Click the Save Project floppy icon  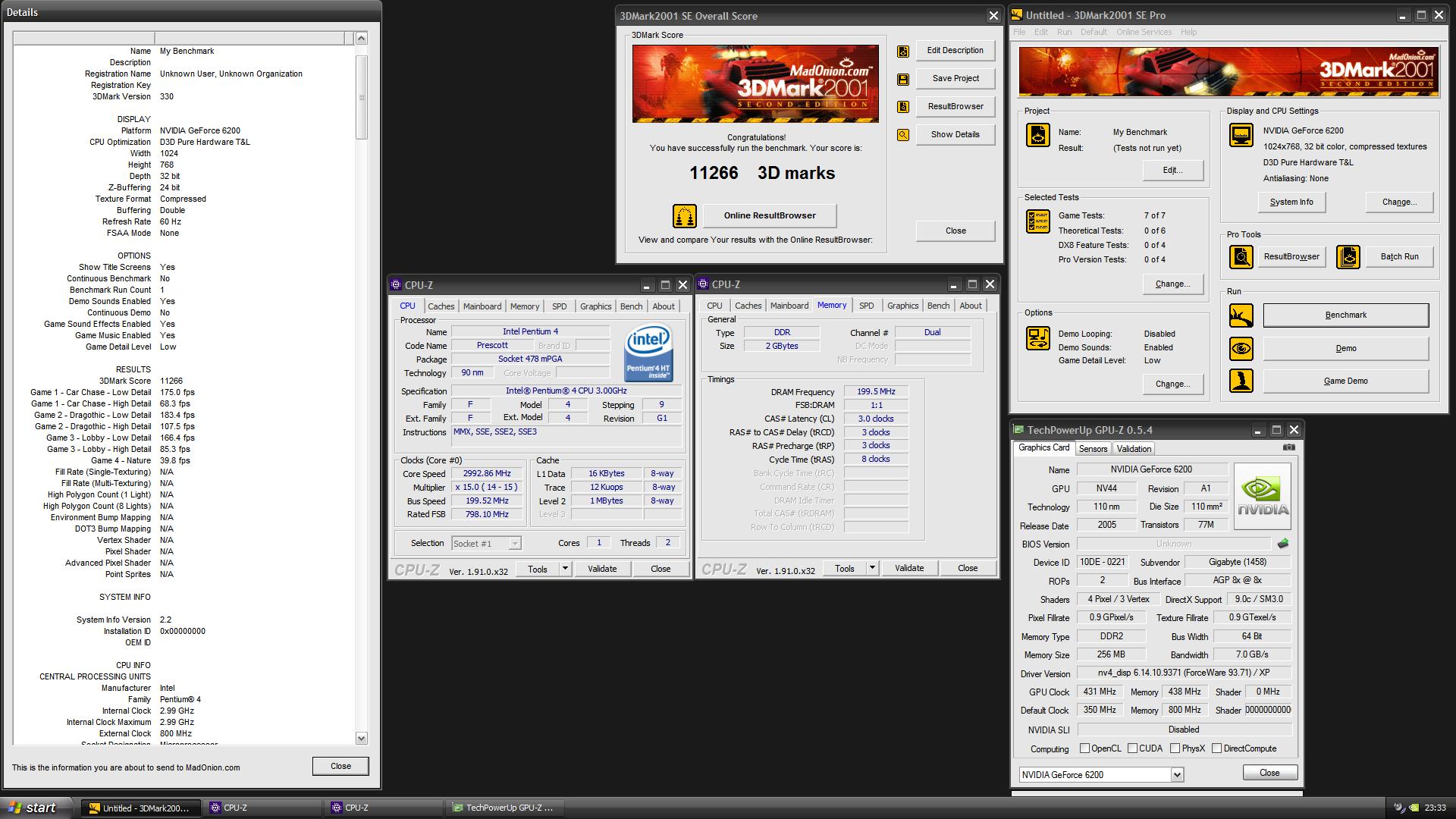[x=902, y=79]
